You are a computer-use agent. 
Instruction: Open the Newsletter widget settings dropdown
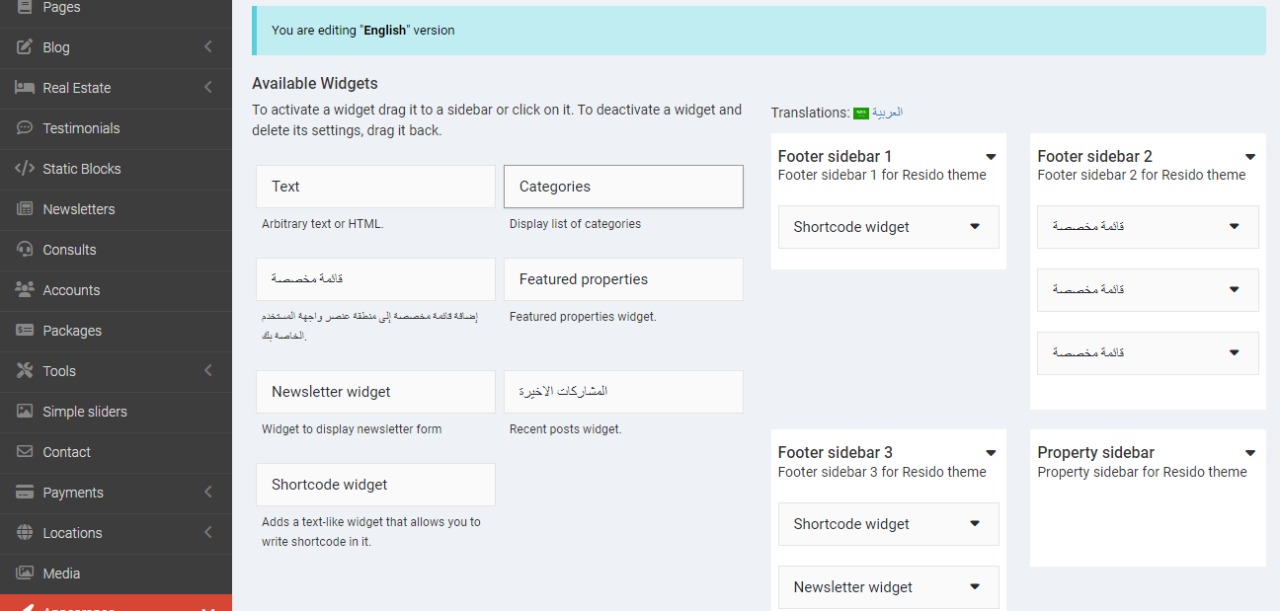[974, 587]
